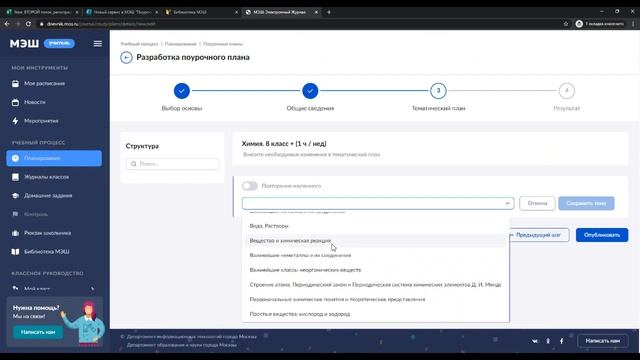This screenshot has width=640, height=360.
Task: Bookmark this page with star icon
Action: point(566,24)
